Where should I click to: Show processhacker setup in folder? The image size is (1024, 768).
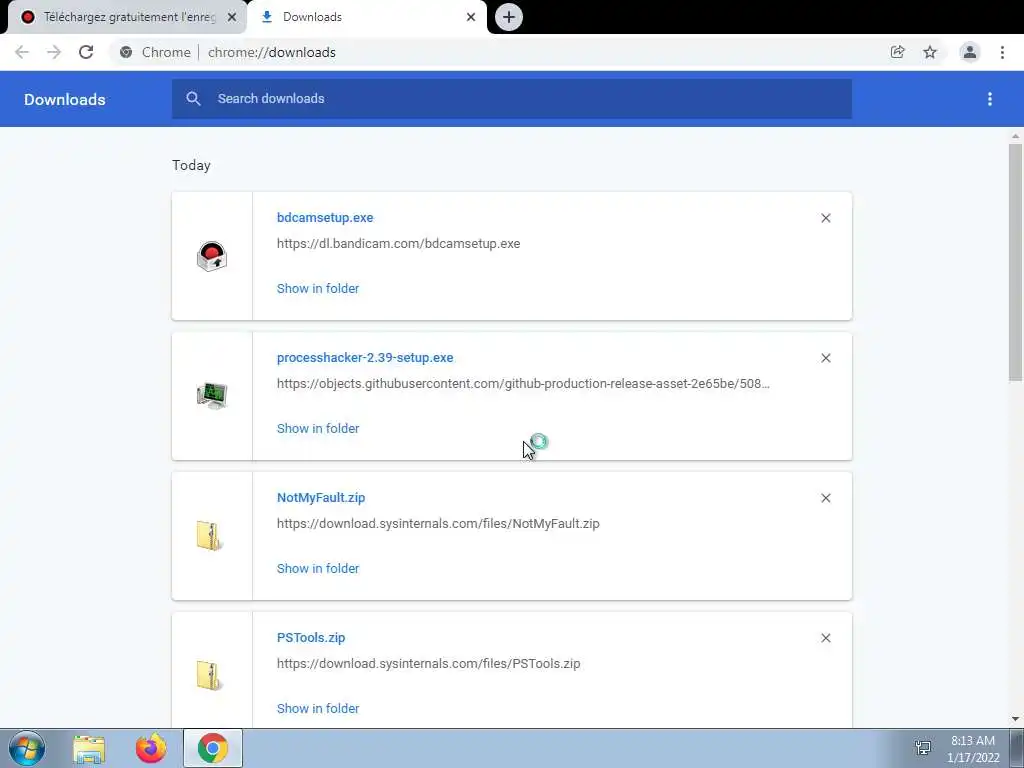click(318, 428)
